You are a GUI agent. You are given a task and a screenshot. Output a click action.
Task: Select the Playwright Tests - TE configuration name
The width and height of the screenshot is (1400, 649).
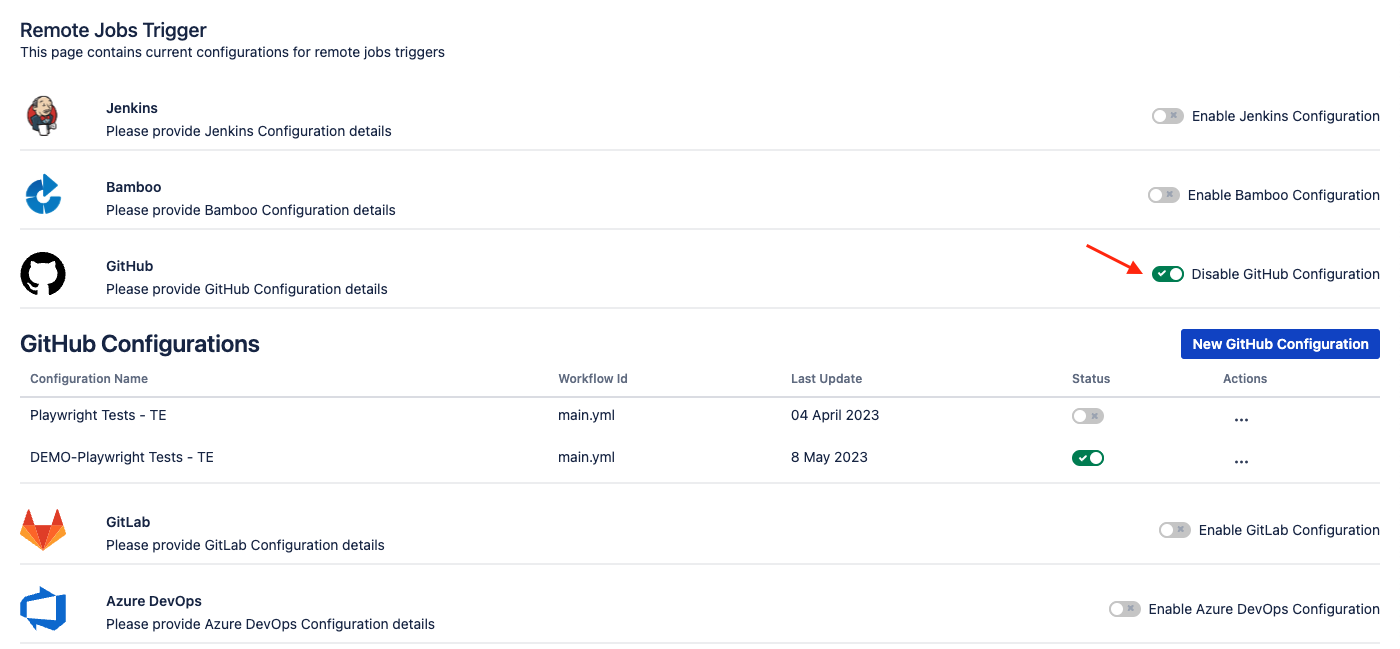tap(98, 415)
